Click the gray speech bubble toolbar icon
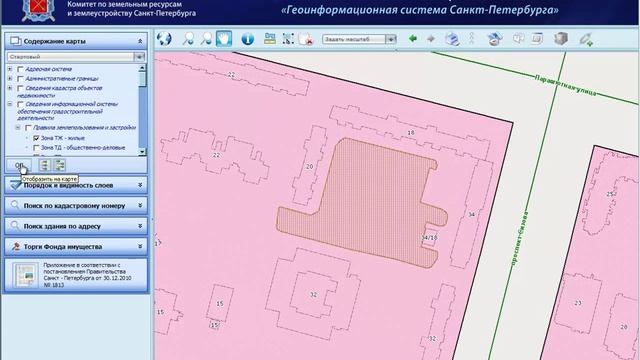 (x=518, y=39)
